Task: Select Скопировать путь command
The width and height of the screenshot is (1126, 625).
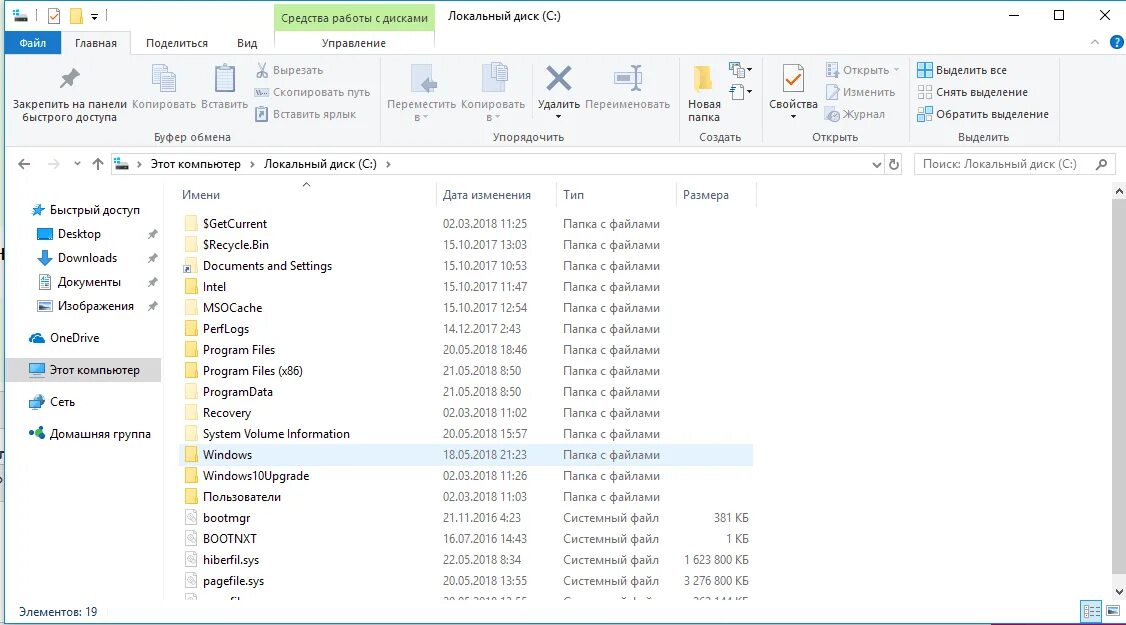Action: pos(312,92)
